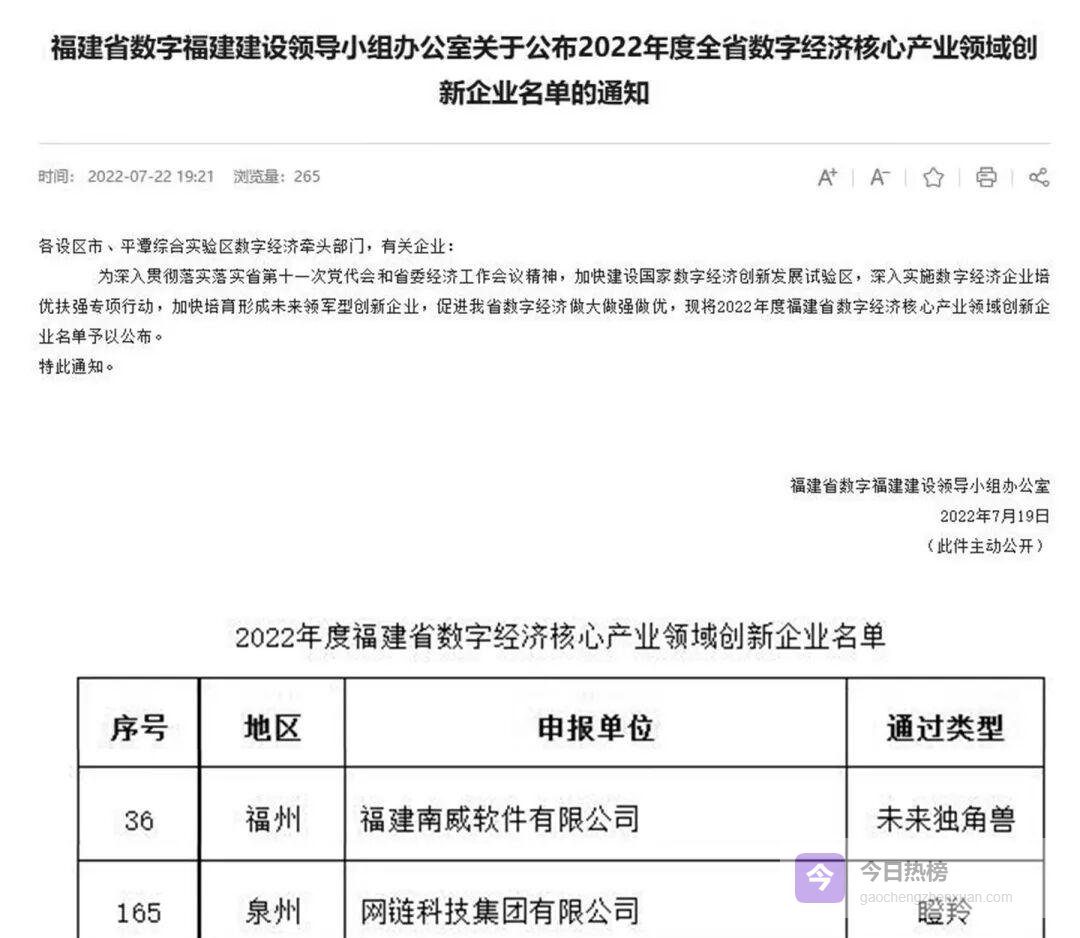Open the gaochengzhenxuan.com watermark link
This screenshot has height=938, width=1080.
coord(935,897)
